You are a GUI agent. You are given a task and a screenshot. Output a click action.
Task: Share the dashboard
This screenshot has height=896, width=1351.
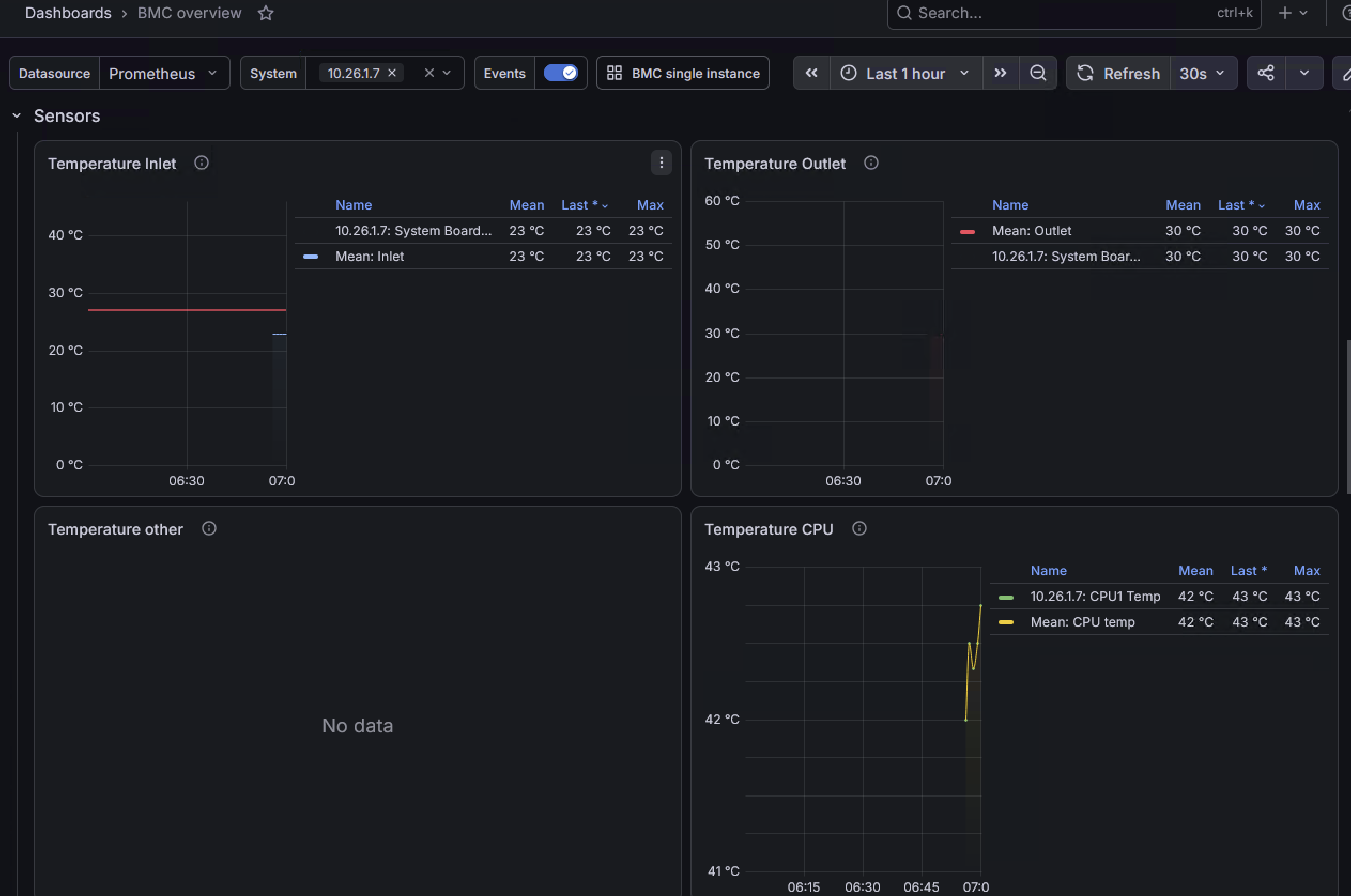1266,73
